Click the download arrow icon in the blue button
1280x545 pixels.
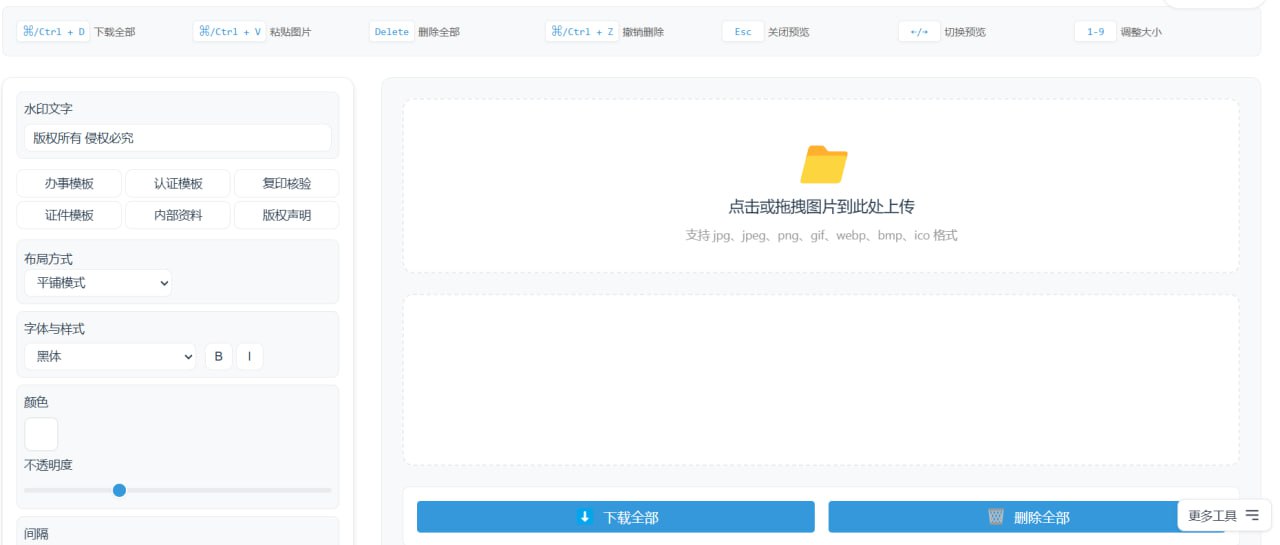(586, 517)
